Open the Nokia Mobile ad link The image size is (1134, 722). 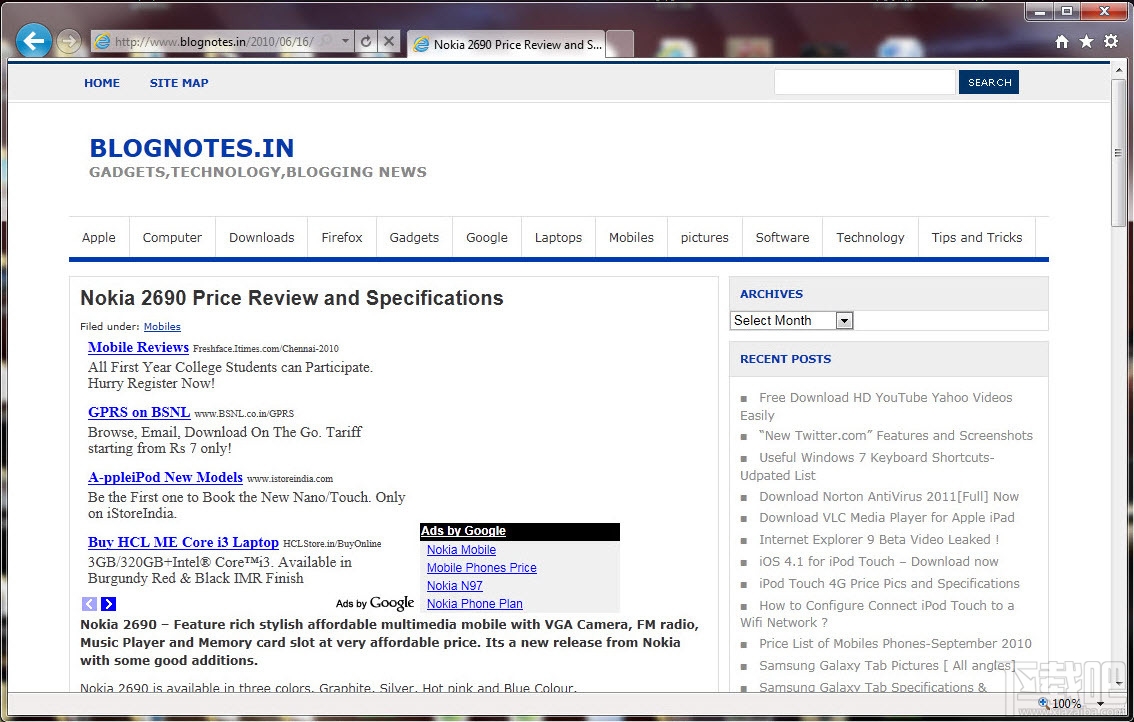click(x=461, y=550)
